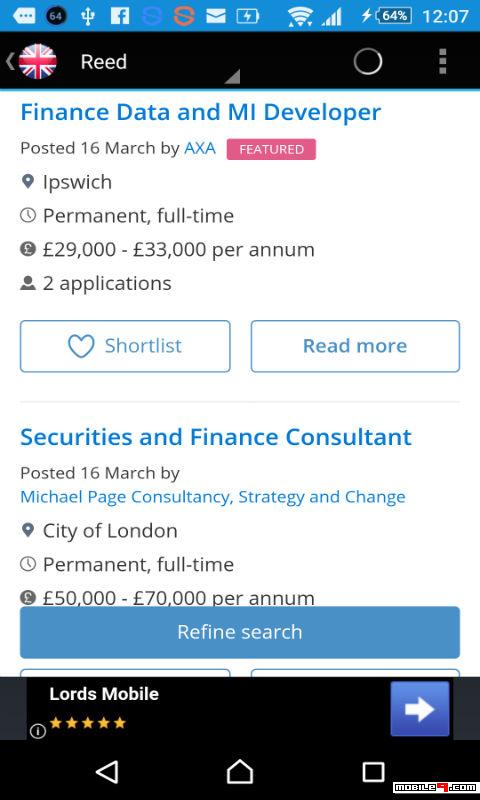Open the AXA company link
Image resolution: width=480 pixels, height=800 pixels.
point(199,148)
